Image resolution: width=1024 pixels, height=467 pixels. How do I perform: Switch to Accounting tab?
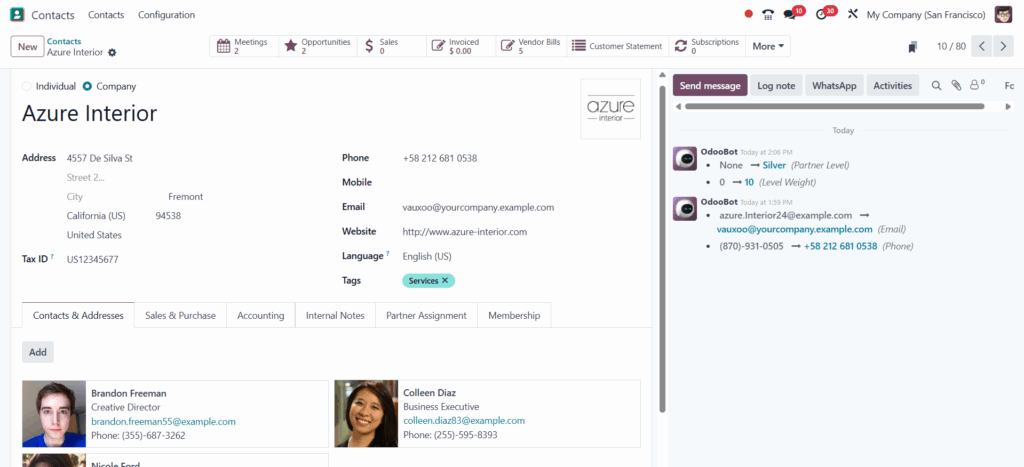261,315
